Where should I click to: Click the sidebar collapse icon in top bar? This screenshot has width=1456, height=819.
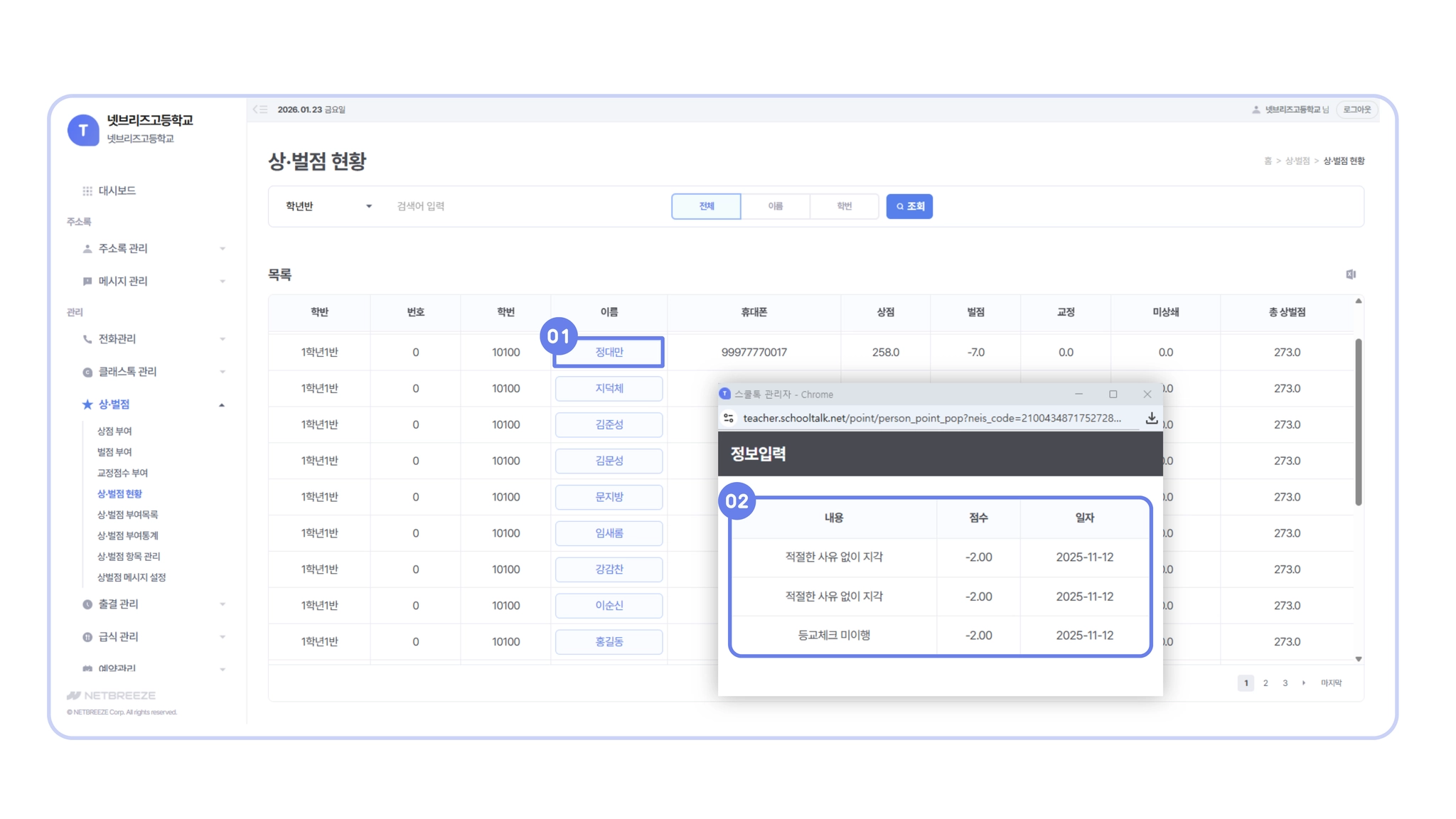click(260, 109)
